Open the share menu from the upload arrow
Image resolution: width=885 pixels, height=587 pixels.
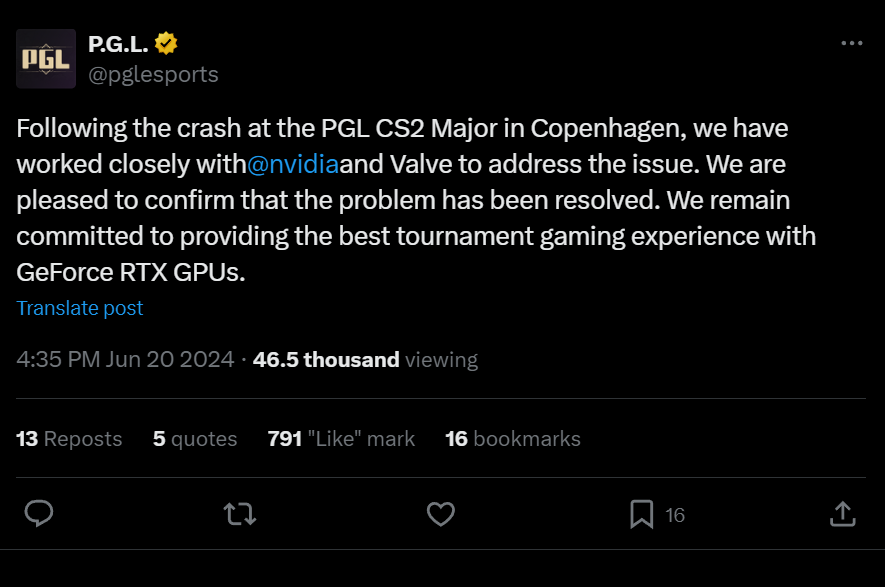pyautogui.click(x=842, y=514)
